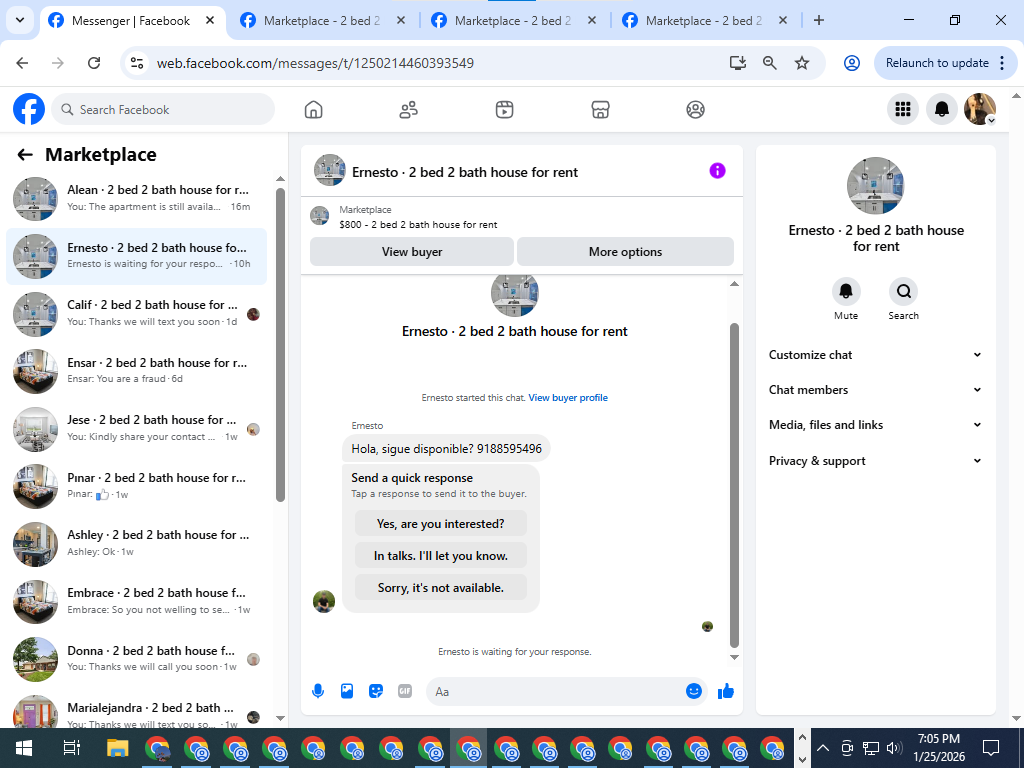
Task: Choose a sticker from the sticker icon
Action: (376, 691)
